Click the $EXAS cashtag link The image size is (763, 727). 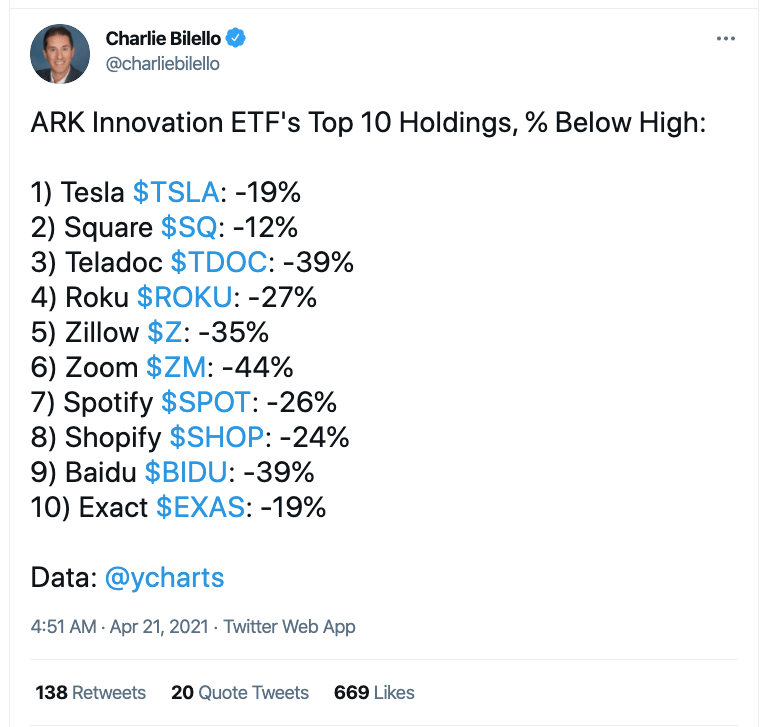pos(200,506)
